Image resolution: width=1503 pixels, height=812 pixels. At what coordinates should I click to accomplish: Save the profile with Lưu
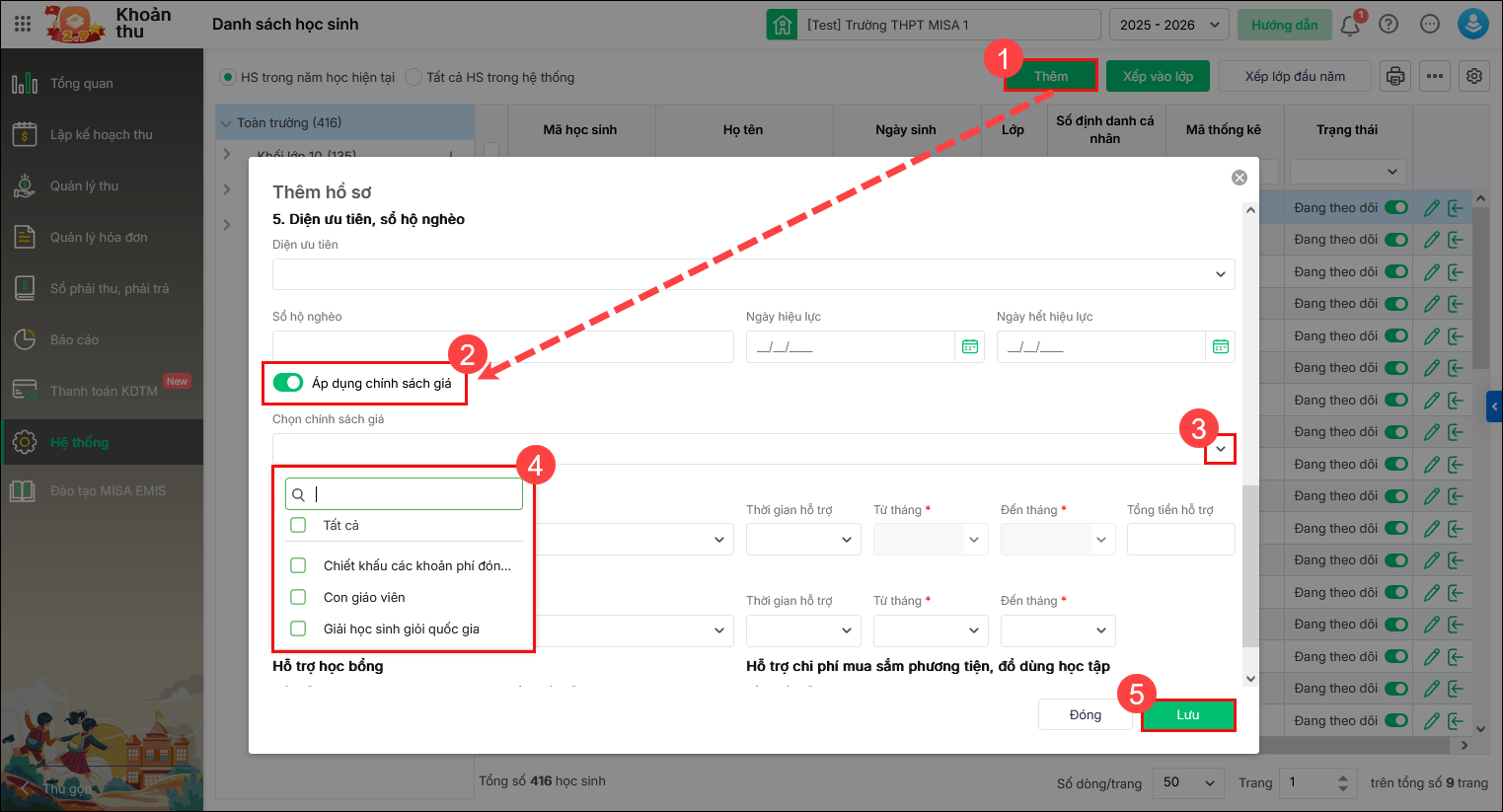(x=1188, y=714)
